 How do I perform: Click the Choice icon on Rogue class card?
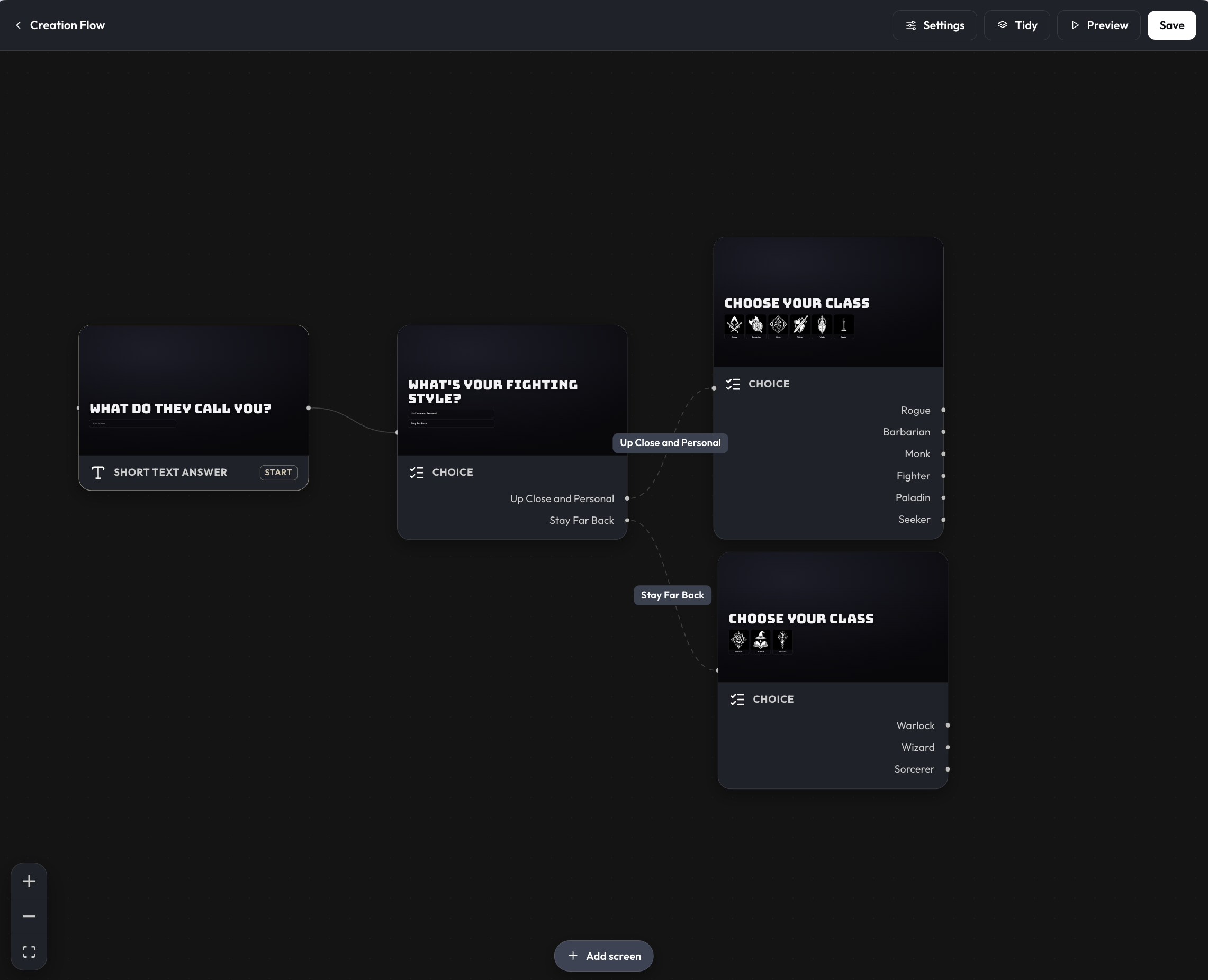tap(733, 385)
